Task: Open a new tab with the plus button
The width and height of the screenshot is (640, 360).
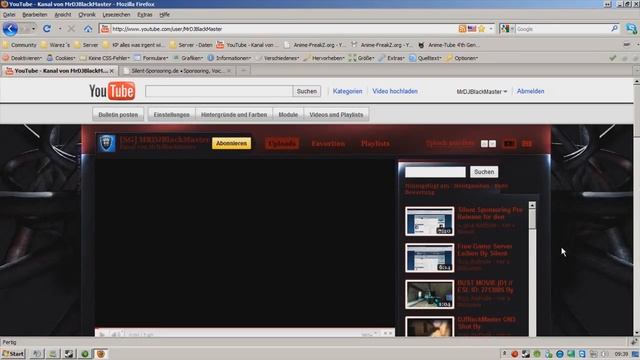Action: 243,71
